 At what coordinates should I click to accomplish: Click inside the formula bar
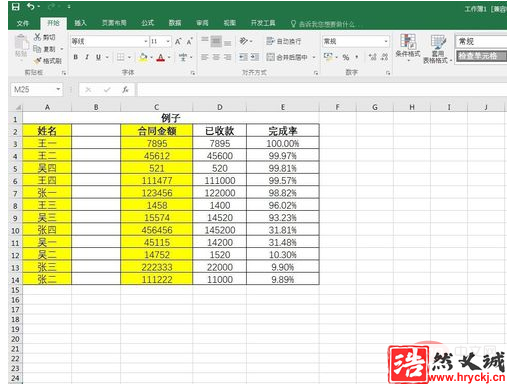pos(322,89)
